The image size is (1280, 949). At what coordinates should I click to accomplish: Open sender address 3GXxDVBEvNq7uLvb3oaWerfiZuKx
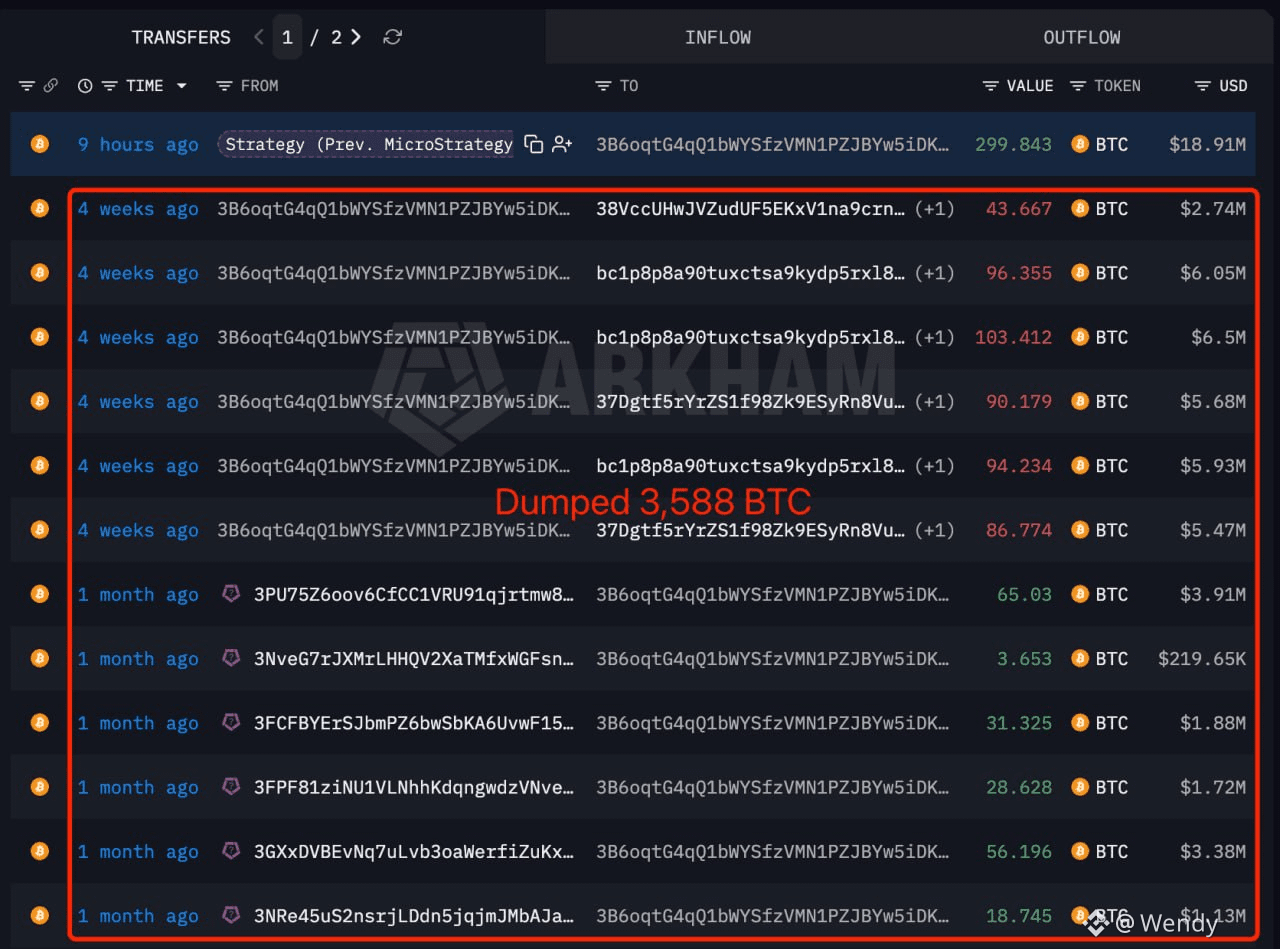414,851
